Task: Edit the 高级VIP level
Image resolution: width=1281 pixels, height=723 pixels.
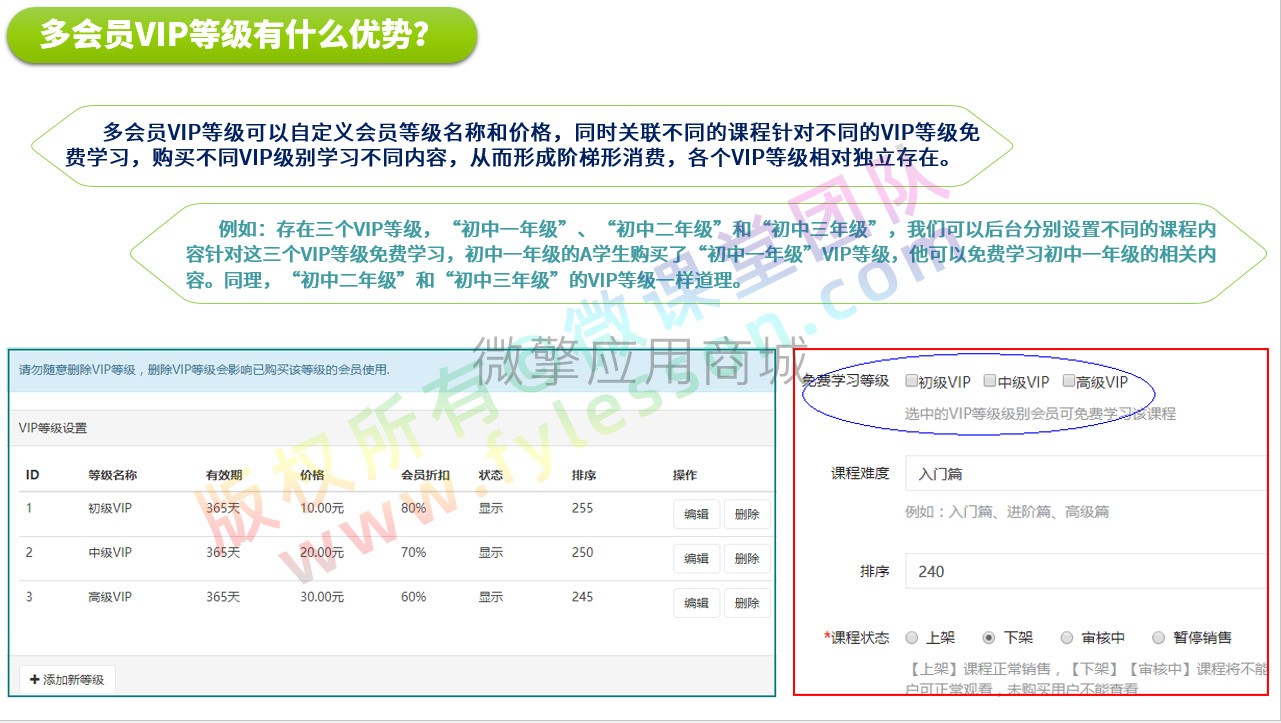Action: point(696,603)
